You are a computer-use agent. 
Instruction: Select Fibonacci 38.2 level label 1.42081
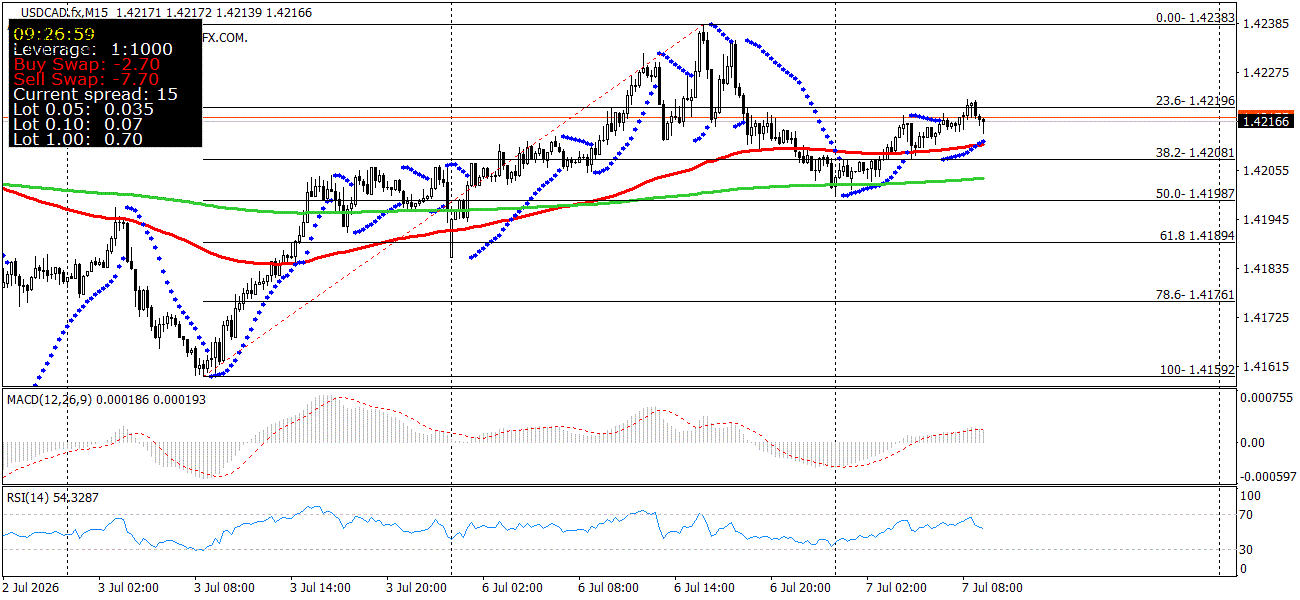coord(1195,153)
